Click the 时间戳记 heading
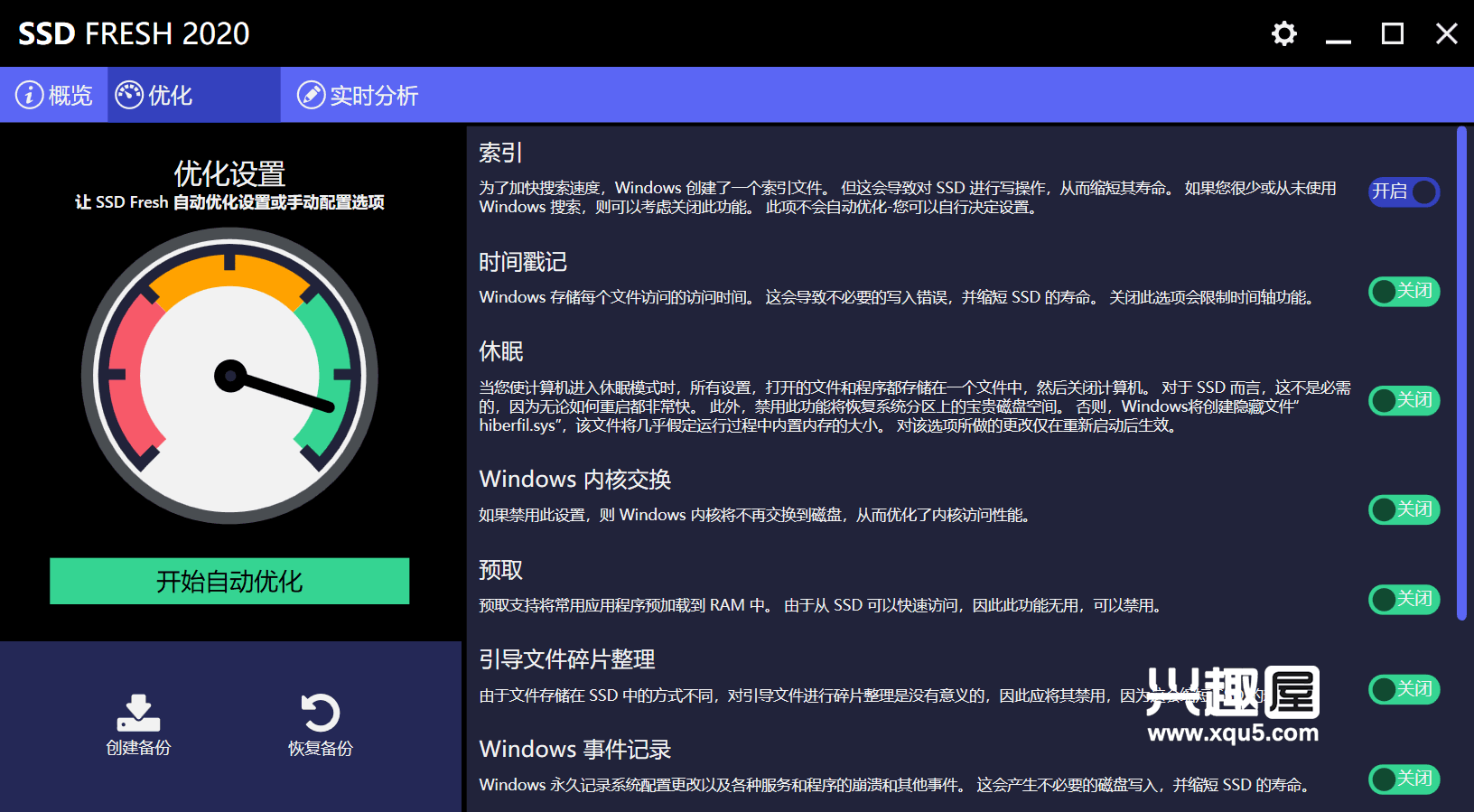The height and width of the screenshot is (812, 1474). (523, 262)
